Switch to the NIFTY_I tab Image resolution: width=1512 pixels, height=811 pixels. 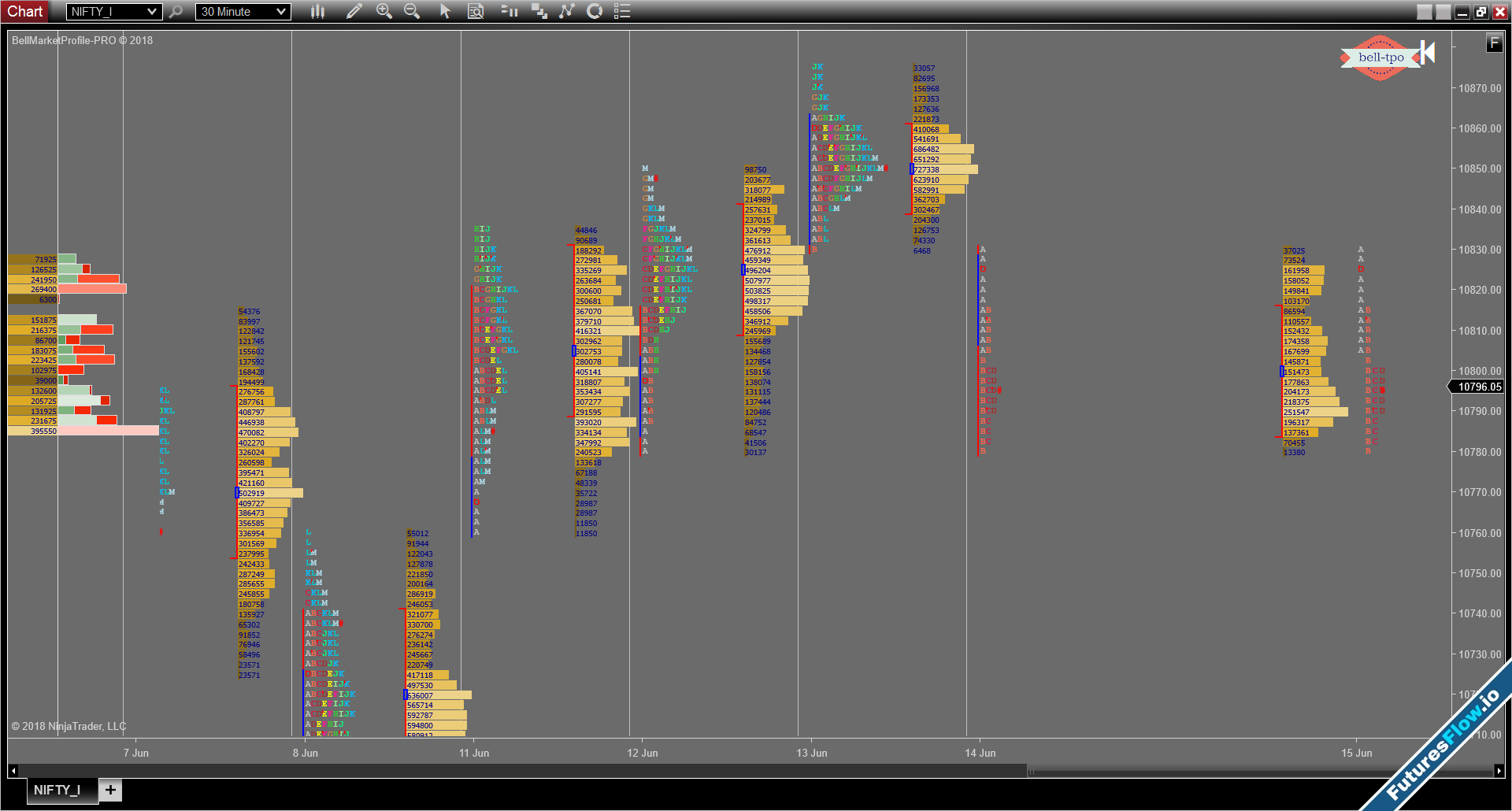pyautogui.click(x=57, y=790)
